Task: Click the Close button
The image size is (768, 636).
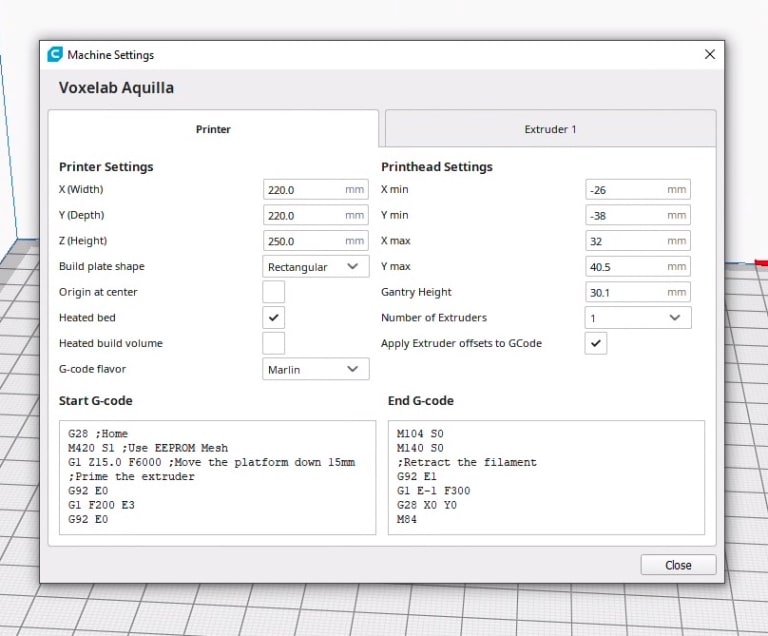Action: [x=678, y=565]
